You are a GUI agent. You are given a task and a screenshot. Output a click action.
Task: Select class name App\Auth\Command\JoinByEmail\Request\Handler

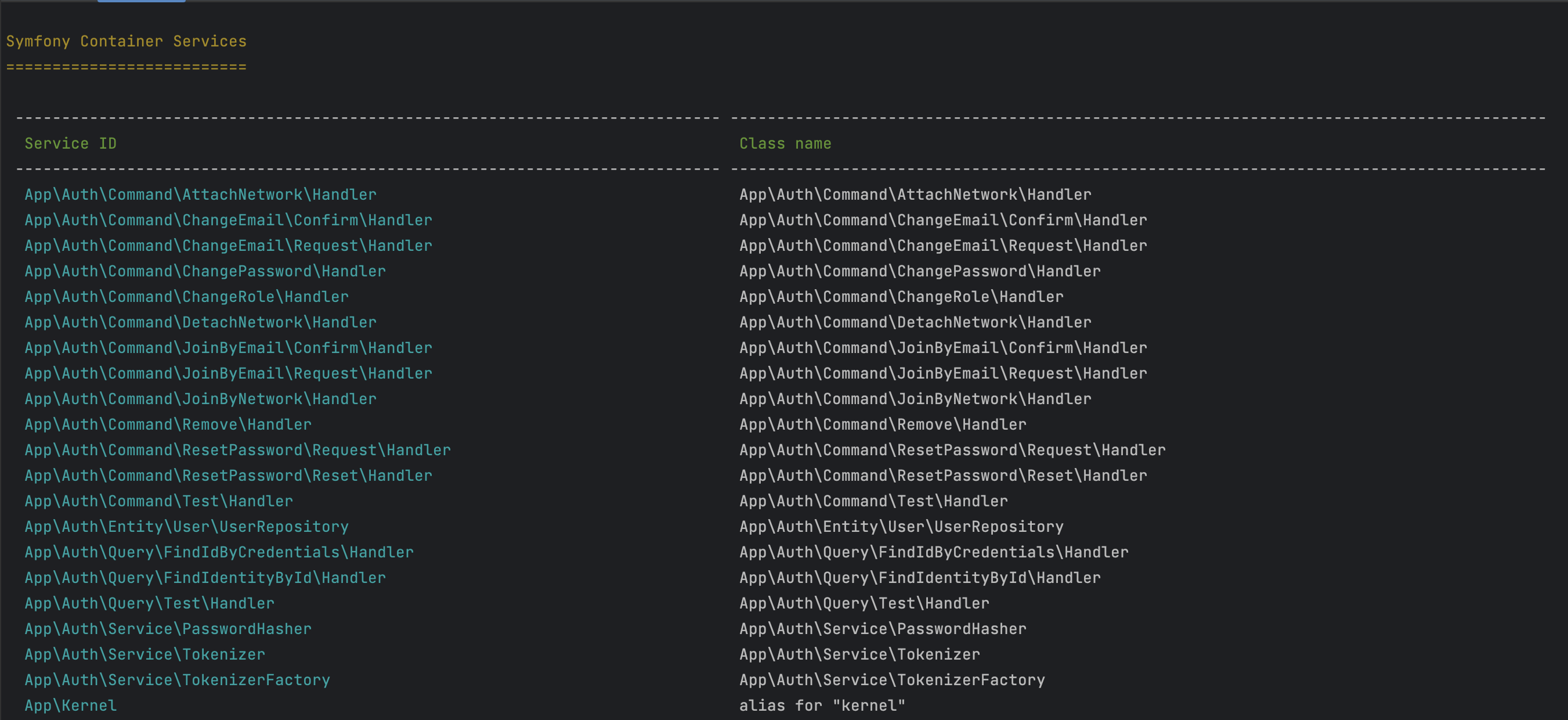[944, 374]
